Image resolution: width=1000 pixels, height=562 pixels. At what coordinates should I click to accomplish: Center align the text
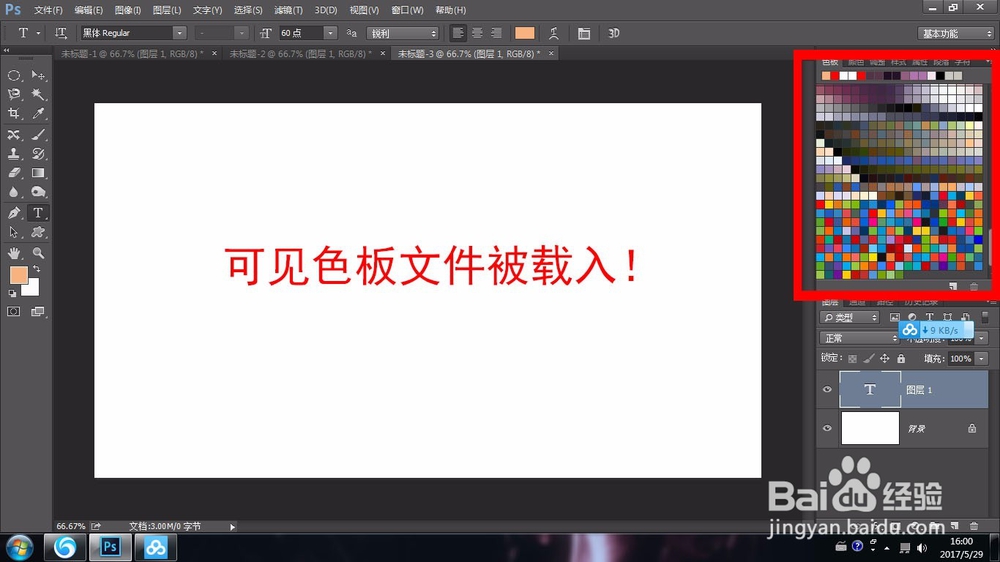coord(477,33)
